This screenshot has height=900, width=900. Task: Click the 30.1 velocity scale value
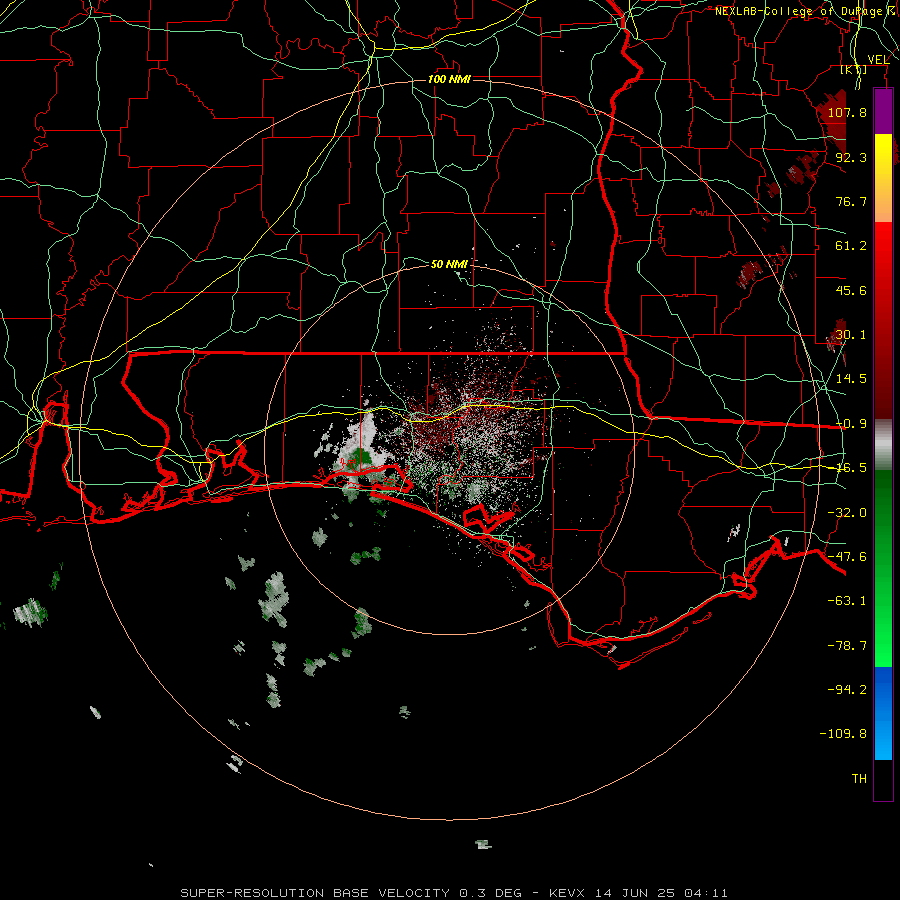(851, 334)
